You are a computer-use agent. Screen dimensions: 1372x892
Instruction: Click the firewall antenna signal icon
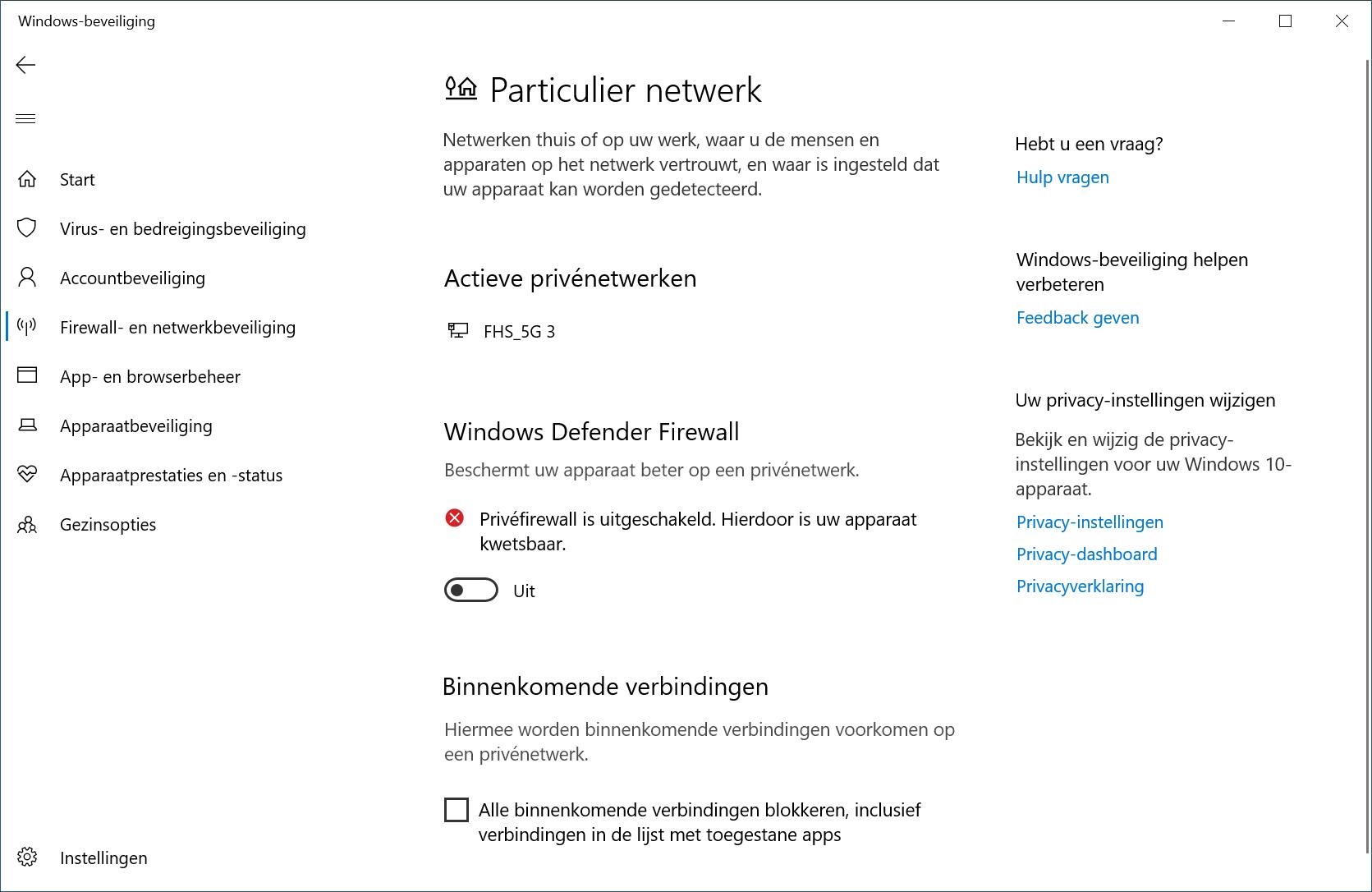pos(27,327)
